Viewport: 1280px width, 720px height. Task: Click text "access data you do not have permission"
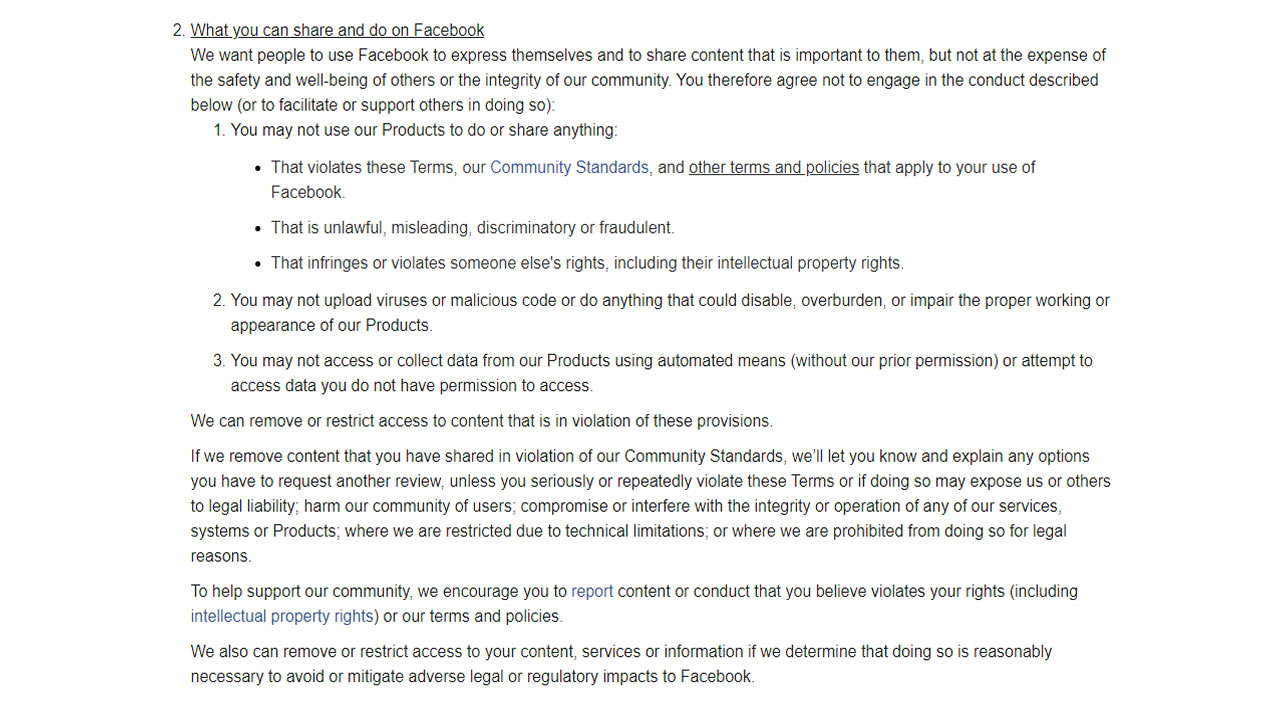coord(411,386)
